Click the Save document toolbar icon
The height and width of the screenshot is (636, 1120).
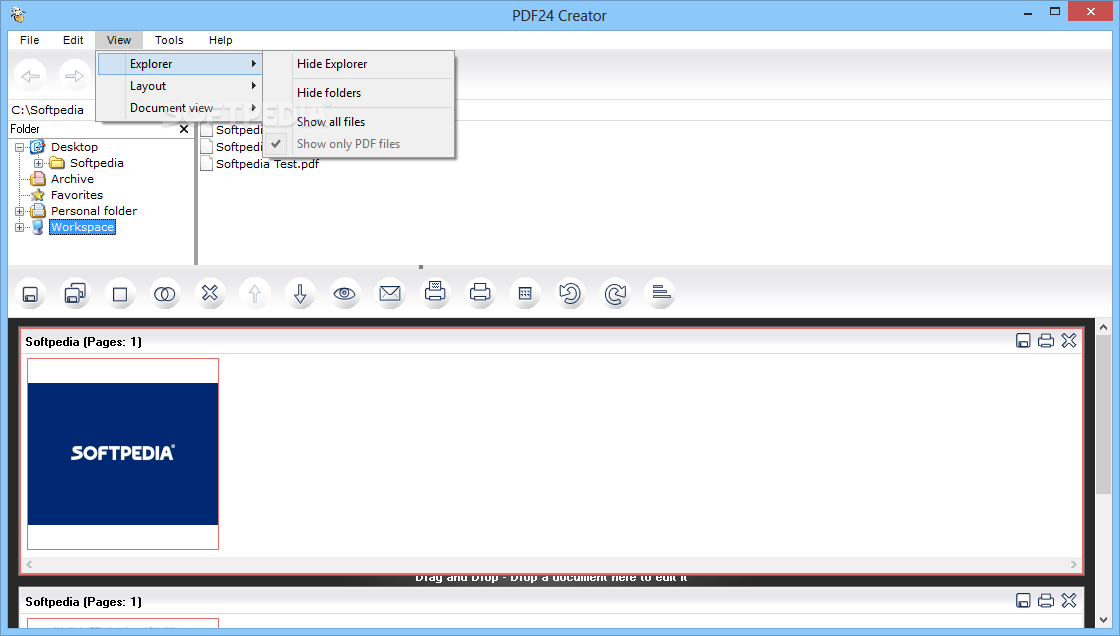pos(30,294)
